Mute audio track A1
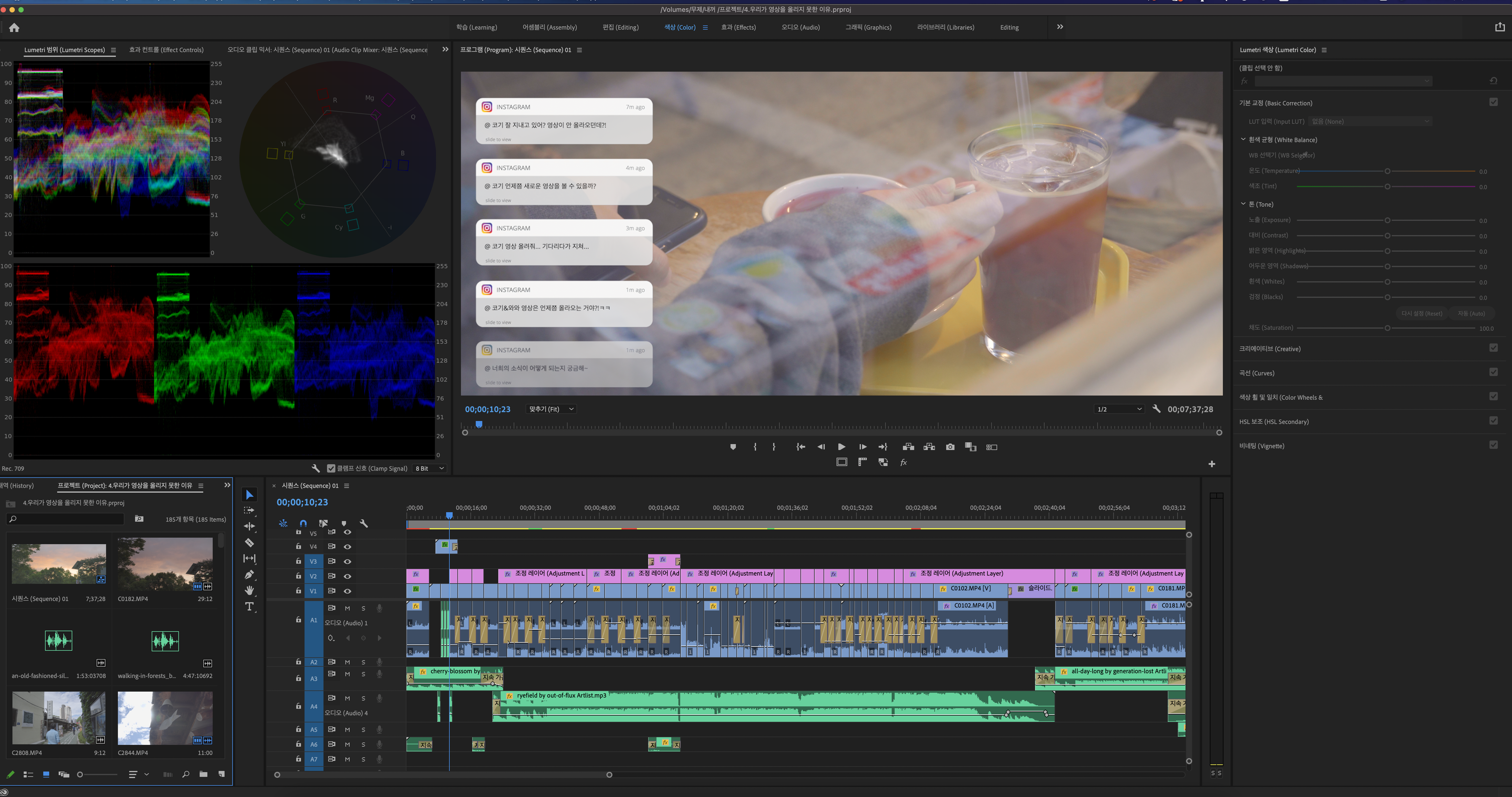 click(x=347, y=608)
